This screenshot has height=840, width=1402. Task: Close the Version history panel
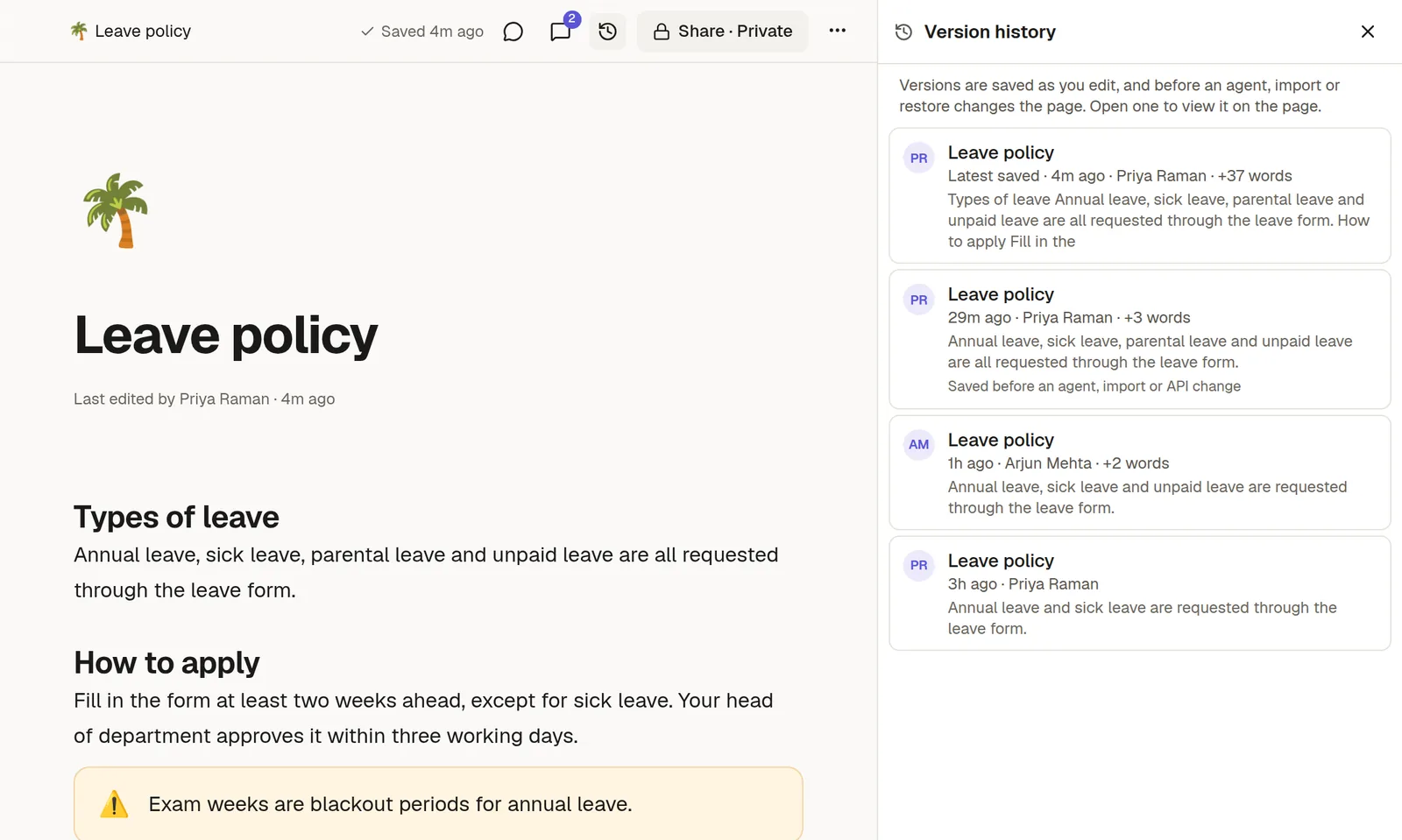[1367, 32]
